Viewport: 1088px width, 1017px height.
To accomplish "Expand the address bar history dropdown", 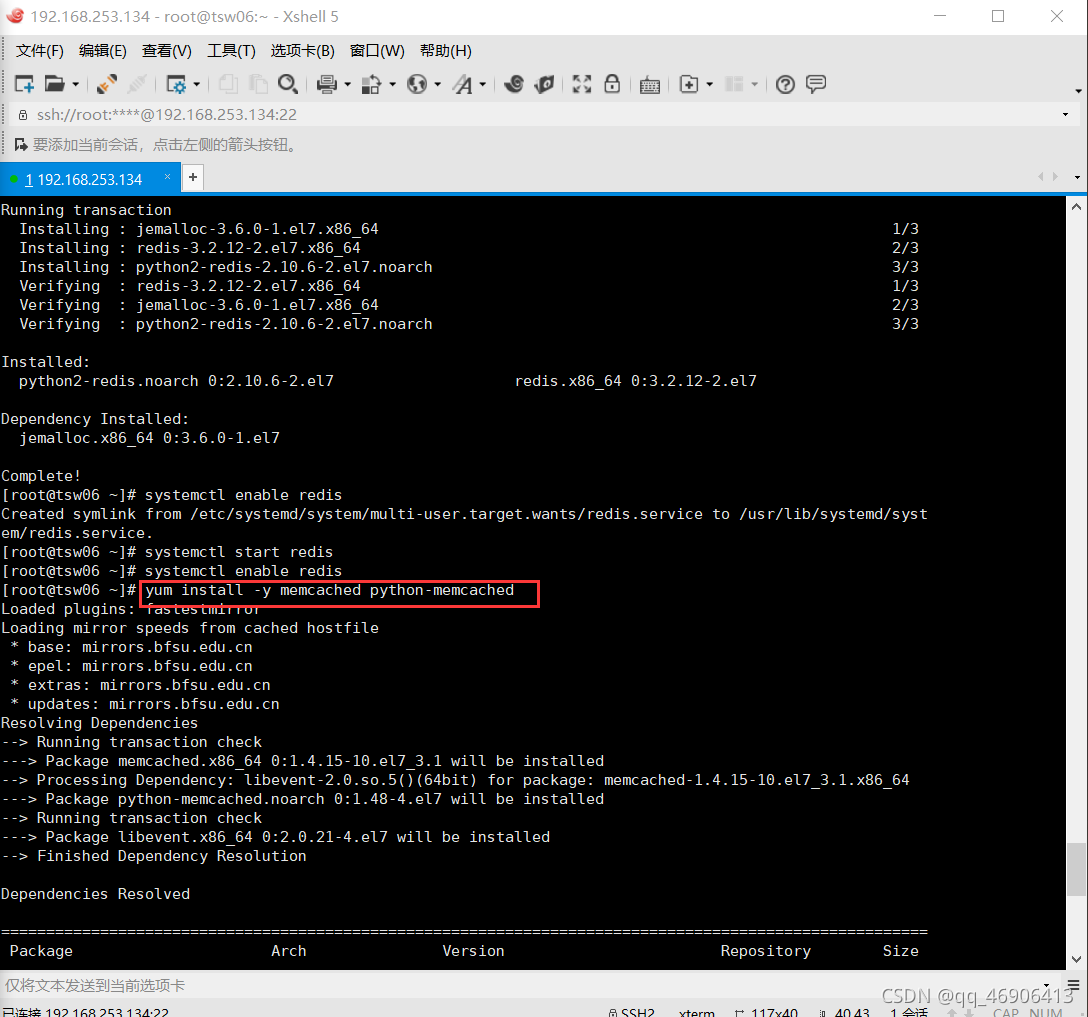I will [x=1065, y=114].
